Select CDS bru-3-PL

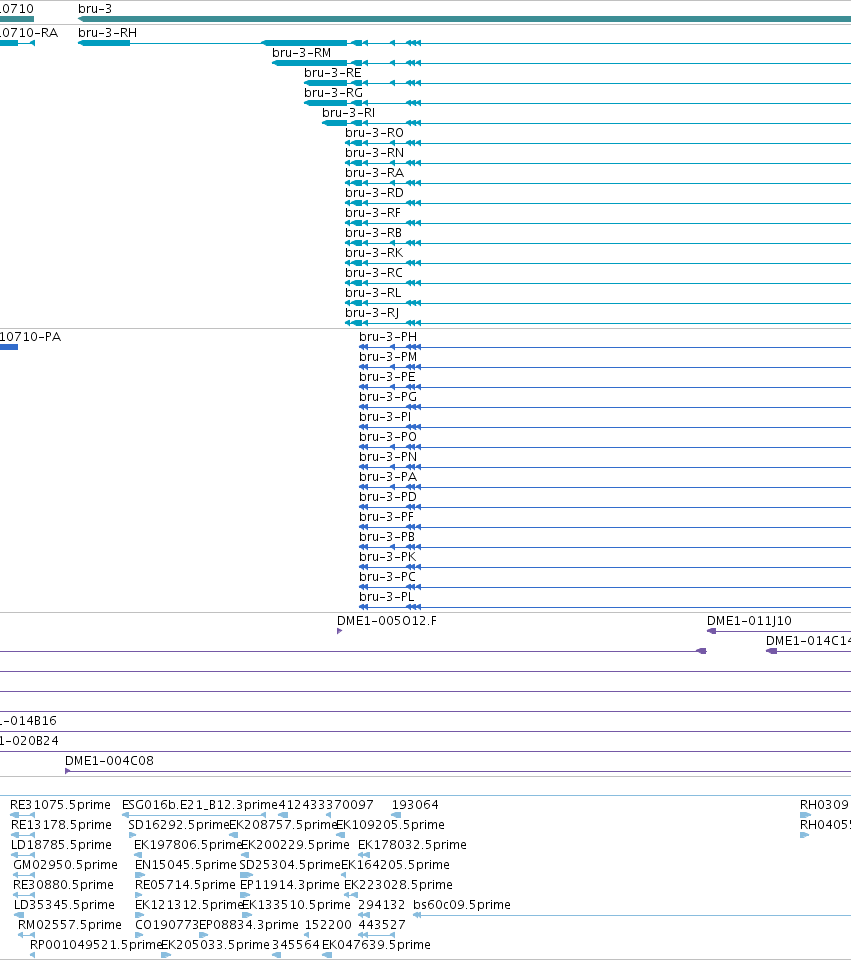point(387,597)
